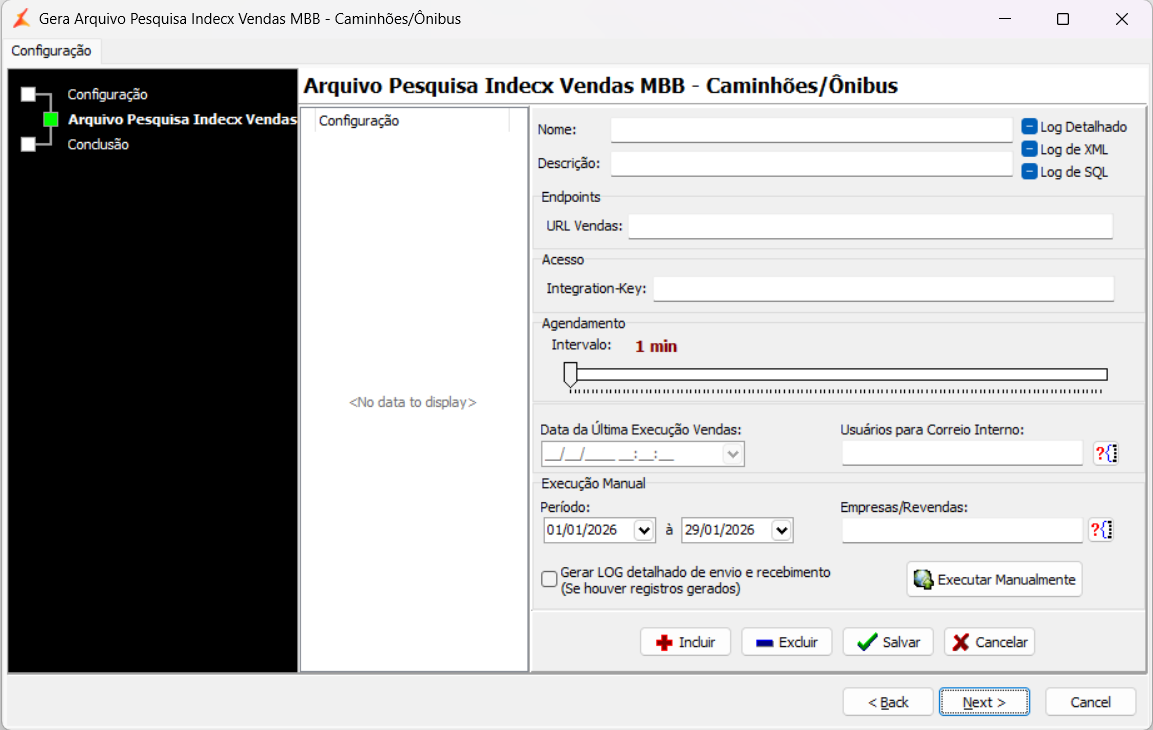Click the '1 min' interval value
Image resolution: width=1153 pixels, height=730 pixels.
click(x=656, y=346)
